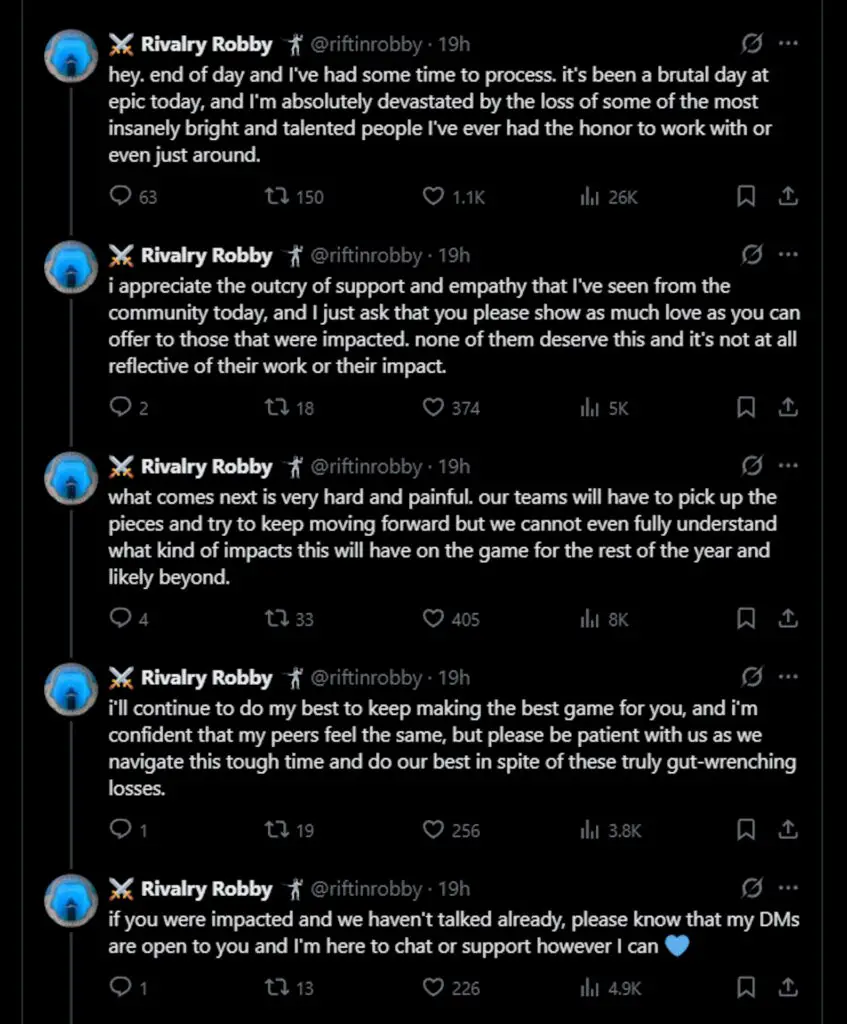
Task: Retweet the tweet about community support
Action: [x=276, y=408]
